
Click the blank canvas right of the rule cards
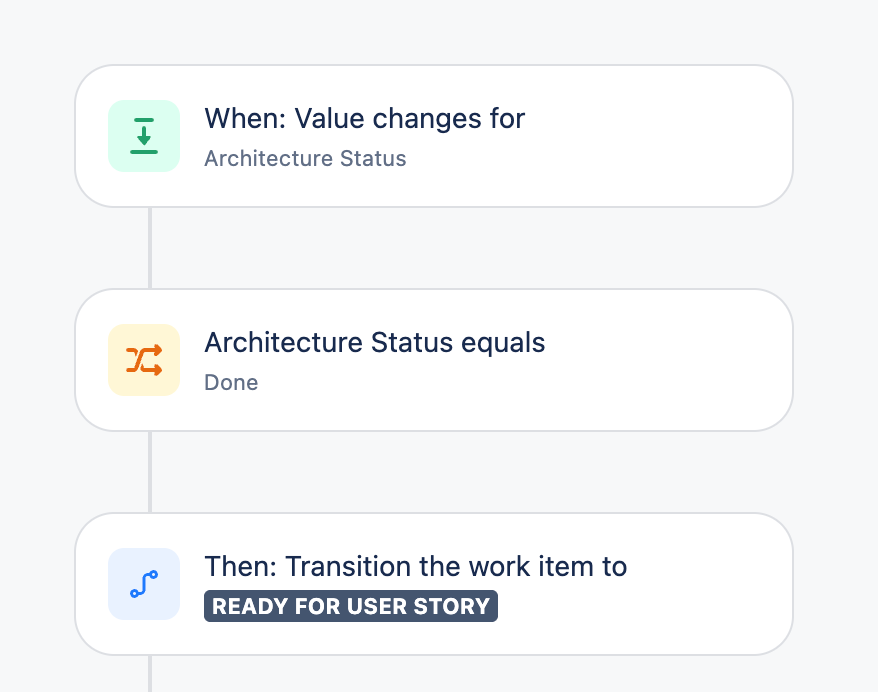click(837, 358)
